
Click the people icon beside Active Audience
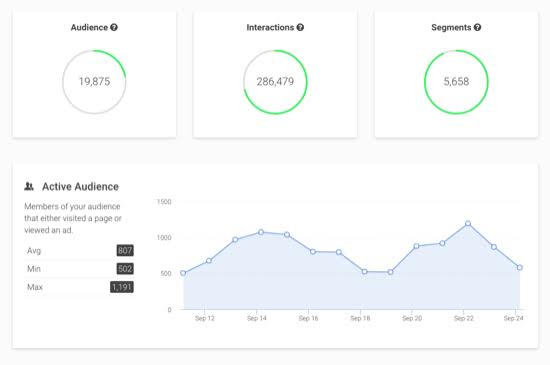[x=29, y=187]
